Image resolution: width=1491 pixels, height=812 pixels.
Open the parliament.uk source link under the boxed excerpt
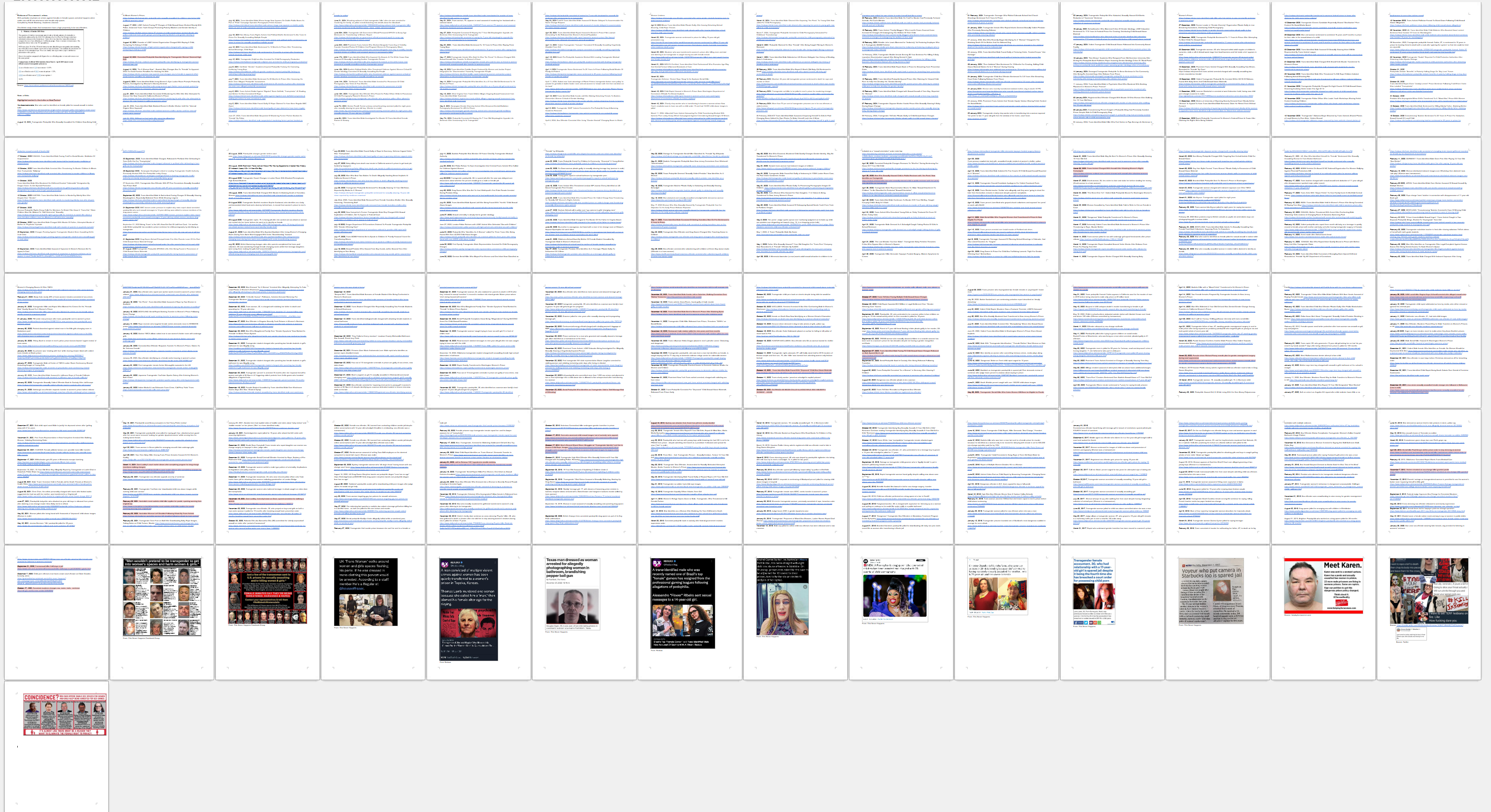click(48, 86)
